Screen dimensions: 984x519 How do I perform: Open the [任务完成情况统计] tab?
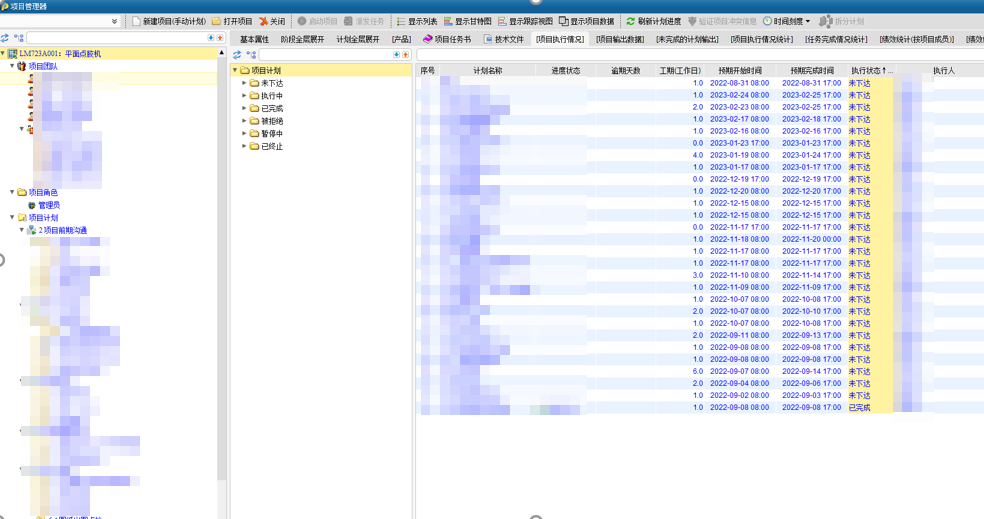pos(837,39)
